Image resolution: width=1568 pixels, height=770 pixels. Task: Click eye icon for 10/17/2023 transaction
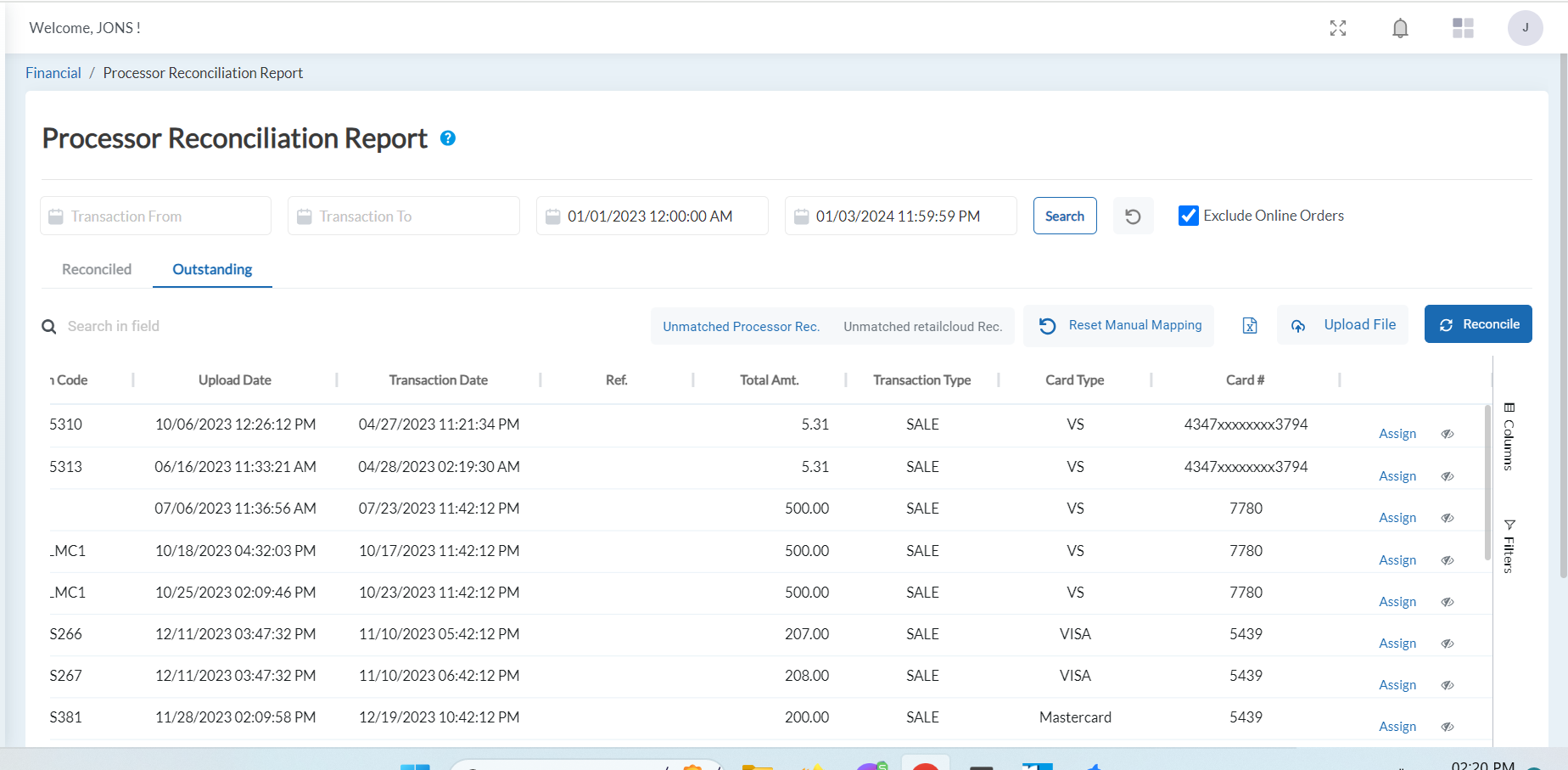point(1448,560)
